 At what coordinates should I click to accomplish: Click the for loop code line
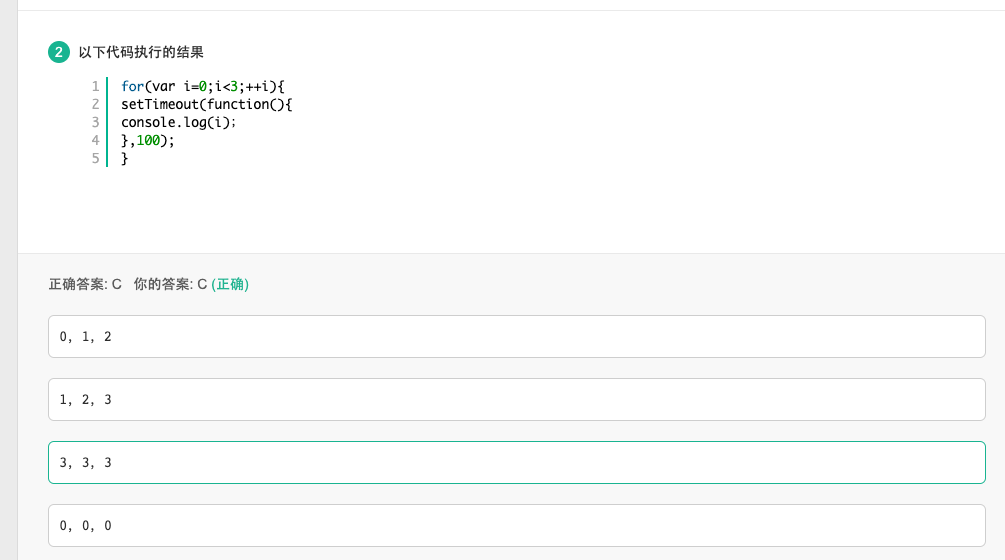click(203, 86)
